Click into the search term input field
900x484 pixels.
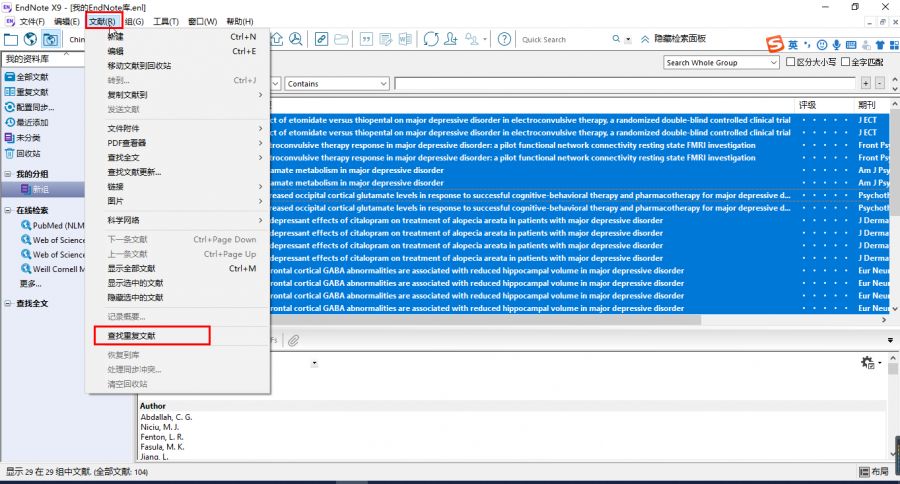click(x=626, y=84)
